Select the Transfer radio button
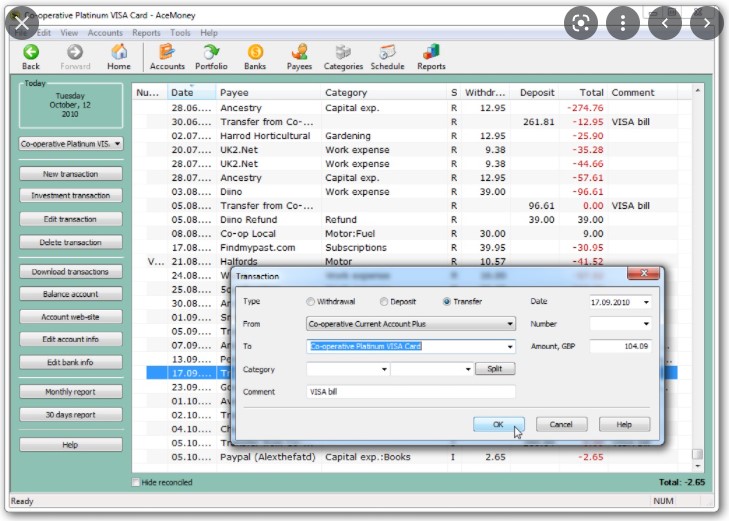Viewport: 729px width, 521px height. (x=446, y=302)
